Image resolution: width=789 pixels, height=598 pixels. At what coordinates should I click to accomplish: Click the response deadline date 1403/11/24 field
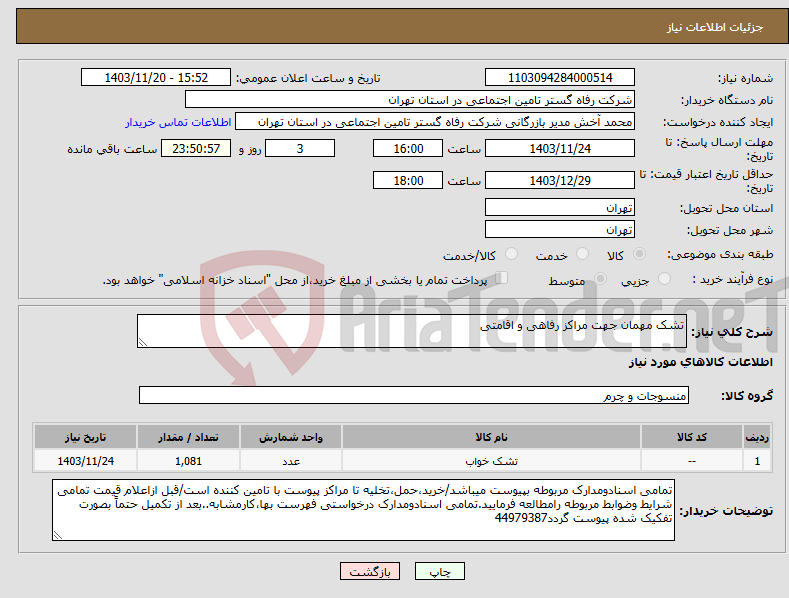(560, 148)
